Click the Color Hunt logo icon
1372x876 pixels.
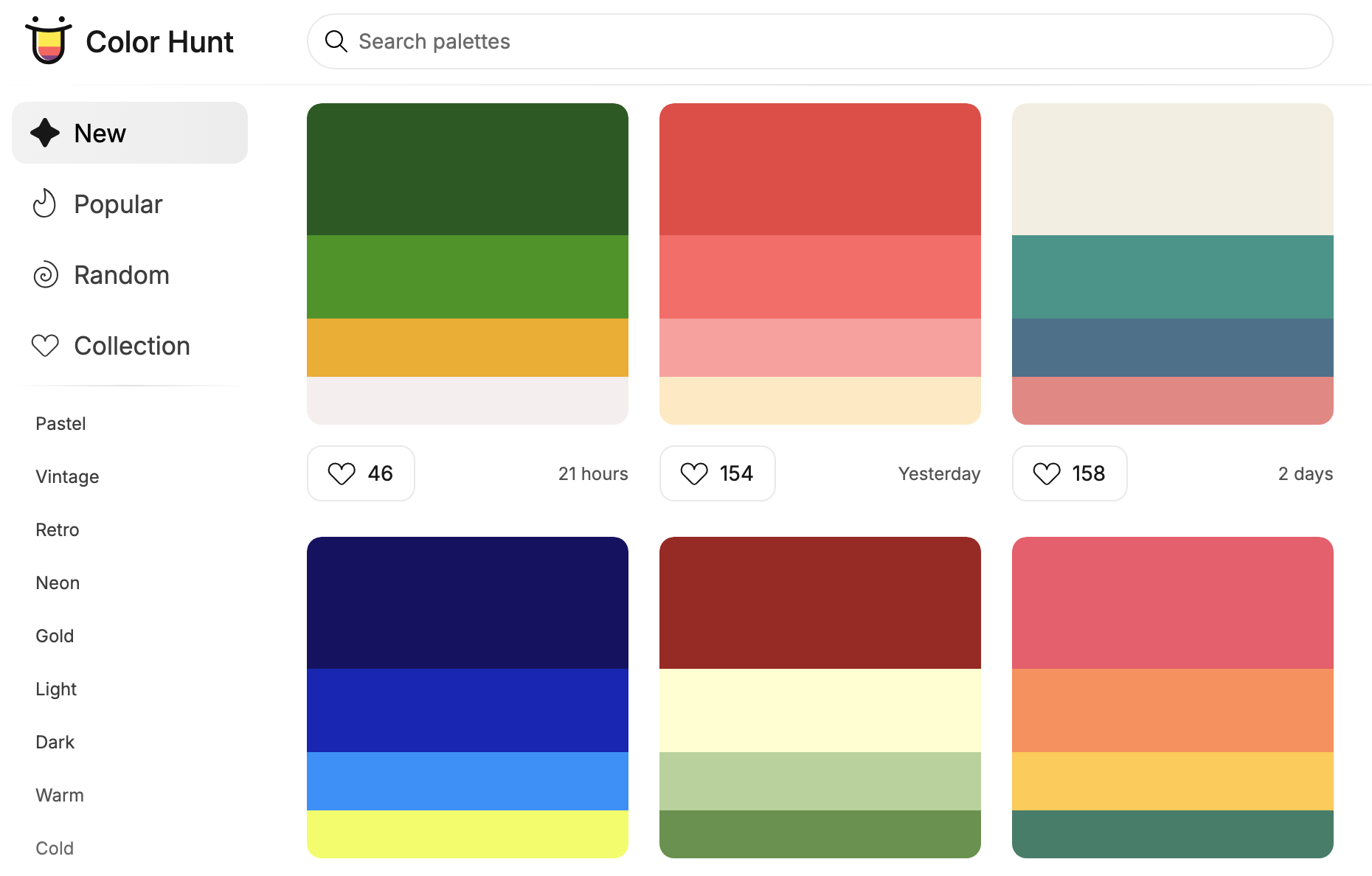pyautogui.click(x=47, y=41)
